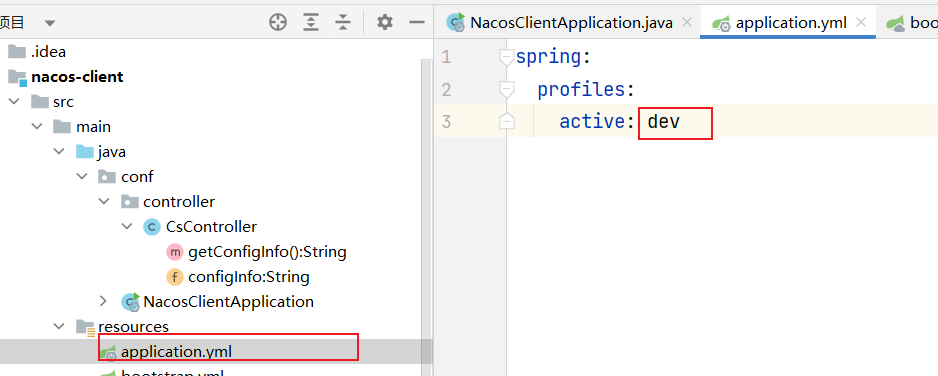Image resolution: width=938 pixels, height=376 pixels.
Task: Open project panel settings gear
Action: click(x=385, y=23)
